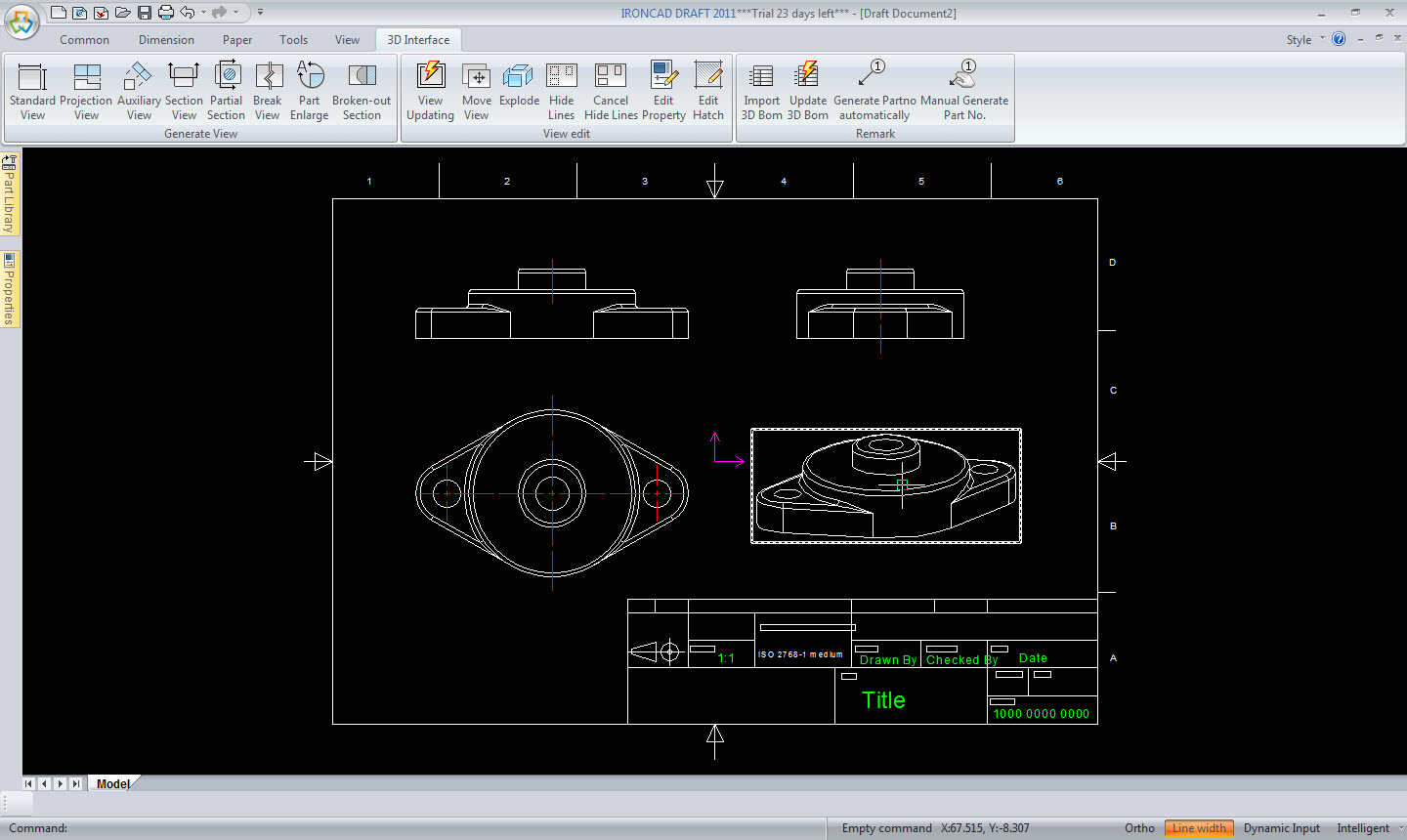Insert a Standard View

point(32,91)
